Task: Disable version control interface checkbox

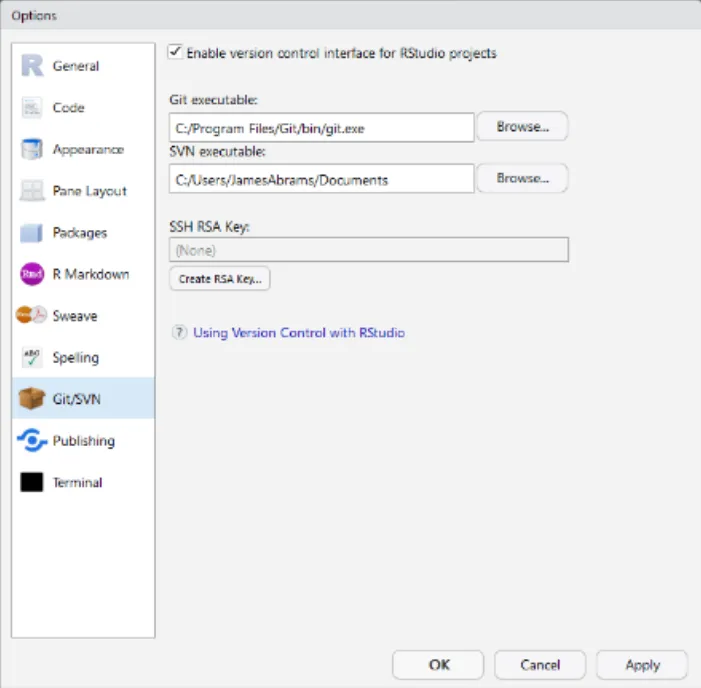Action: (x=175, y=52)
